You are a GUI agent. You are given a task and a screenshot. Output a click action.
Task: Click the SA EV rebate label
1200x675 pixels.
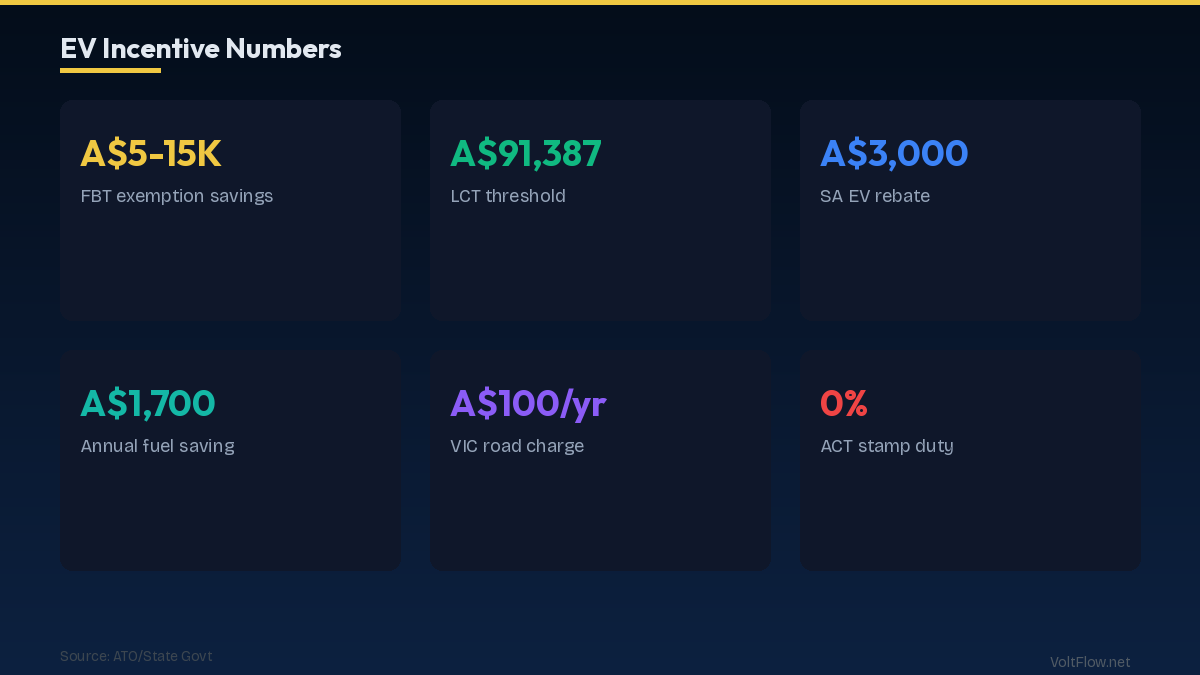coord(875,196)
